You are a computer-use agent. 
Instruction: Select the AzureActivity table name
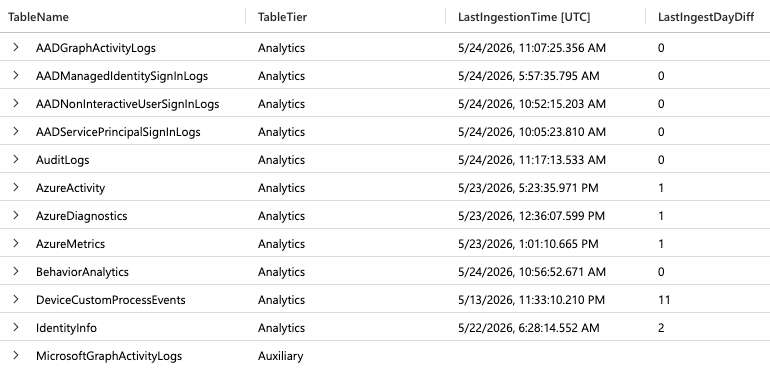pos(70,188)
